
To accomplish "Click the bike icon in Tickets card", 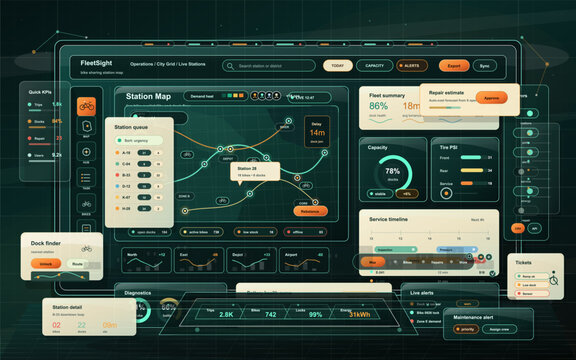I will (554, 280).
